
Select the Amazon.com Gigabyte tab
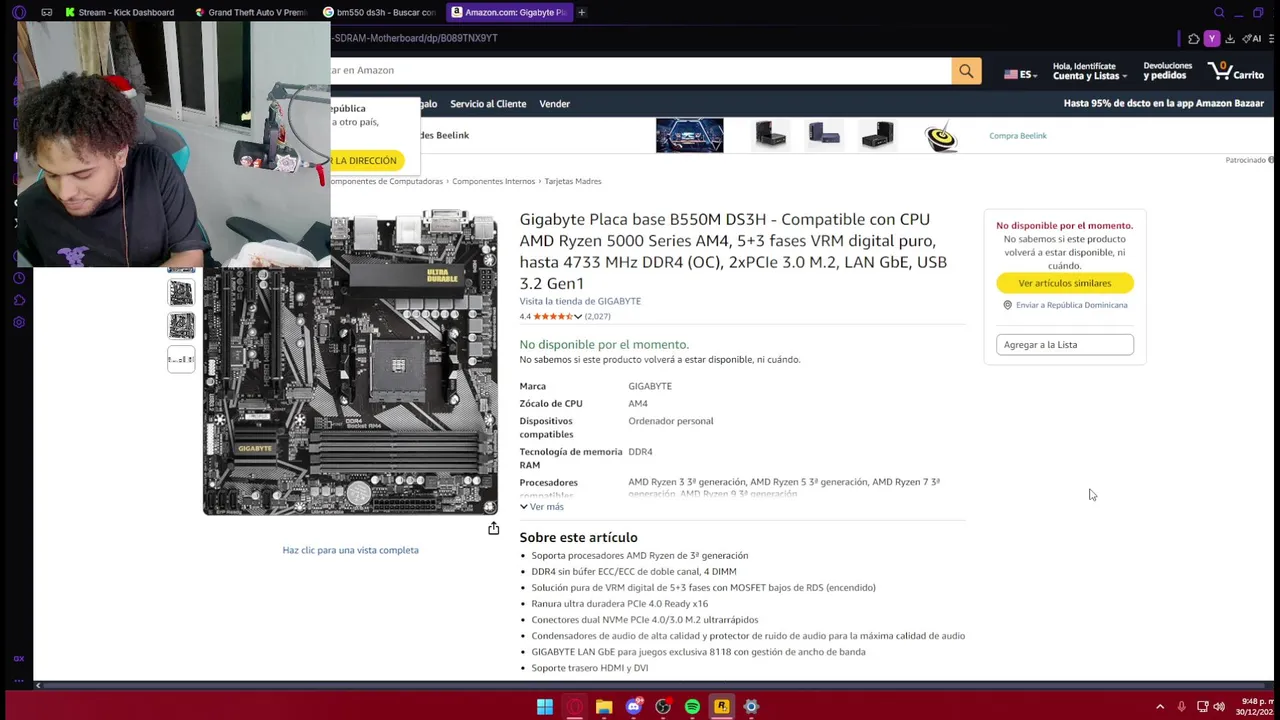509,12
